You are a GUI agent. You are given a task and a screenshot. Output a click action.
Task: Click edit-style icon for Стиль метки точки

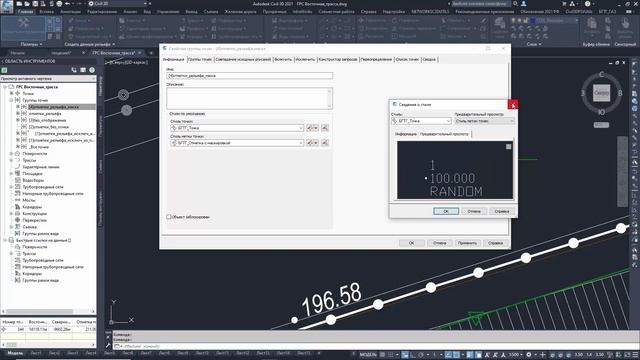(x=312, y=143)
